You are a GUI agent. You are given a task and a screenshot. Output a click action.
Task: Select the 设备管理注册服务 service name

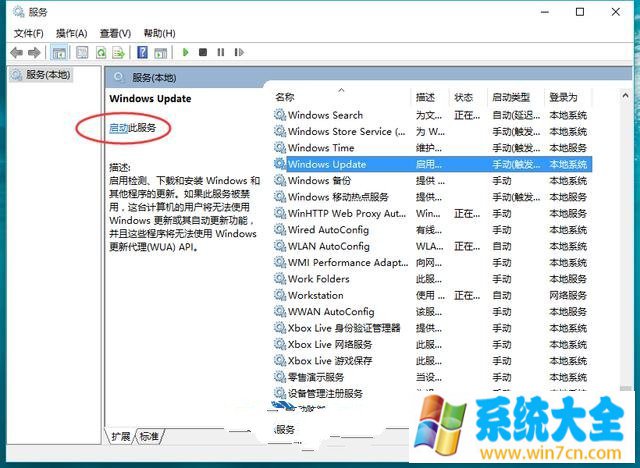(x=325, y=393)
